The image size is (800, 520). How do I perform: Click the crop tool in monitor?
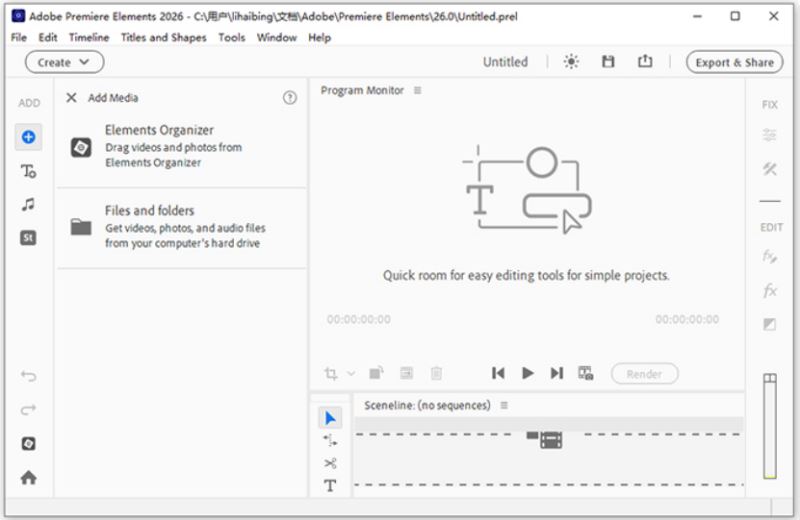tap(331, 374)
